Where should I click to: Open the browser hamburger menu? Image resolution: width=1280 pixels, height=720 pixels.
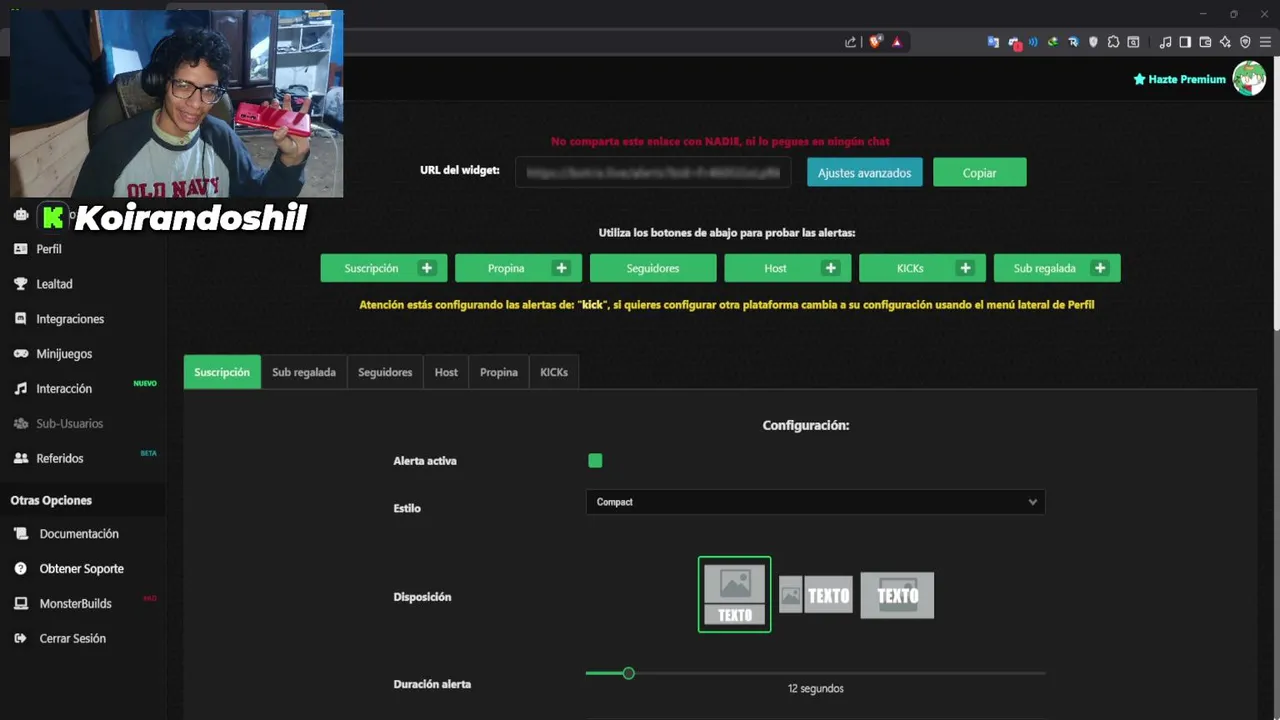pyautogui.click(x=1265, y=42)
